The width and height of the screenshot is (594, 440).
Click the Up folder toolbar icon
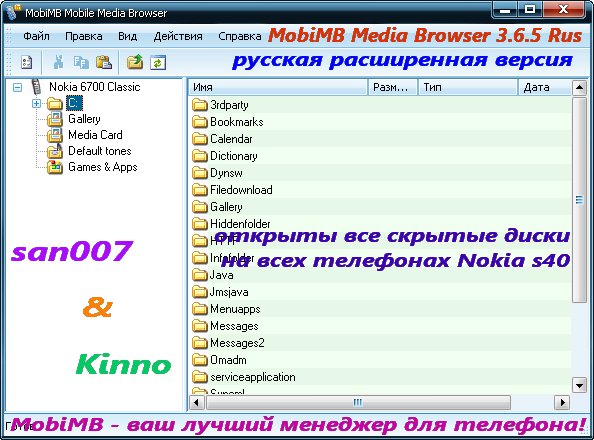pos(135,62)
